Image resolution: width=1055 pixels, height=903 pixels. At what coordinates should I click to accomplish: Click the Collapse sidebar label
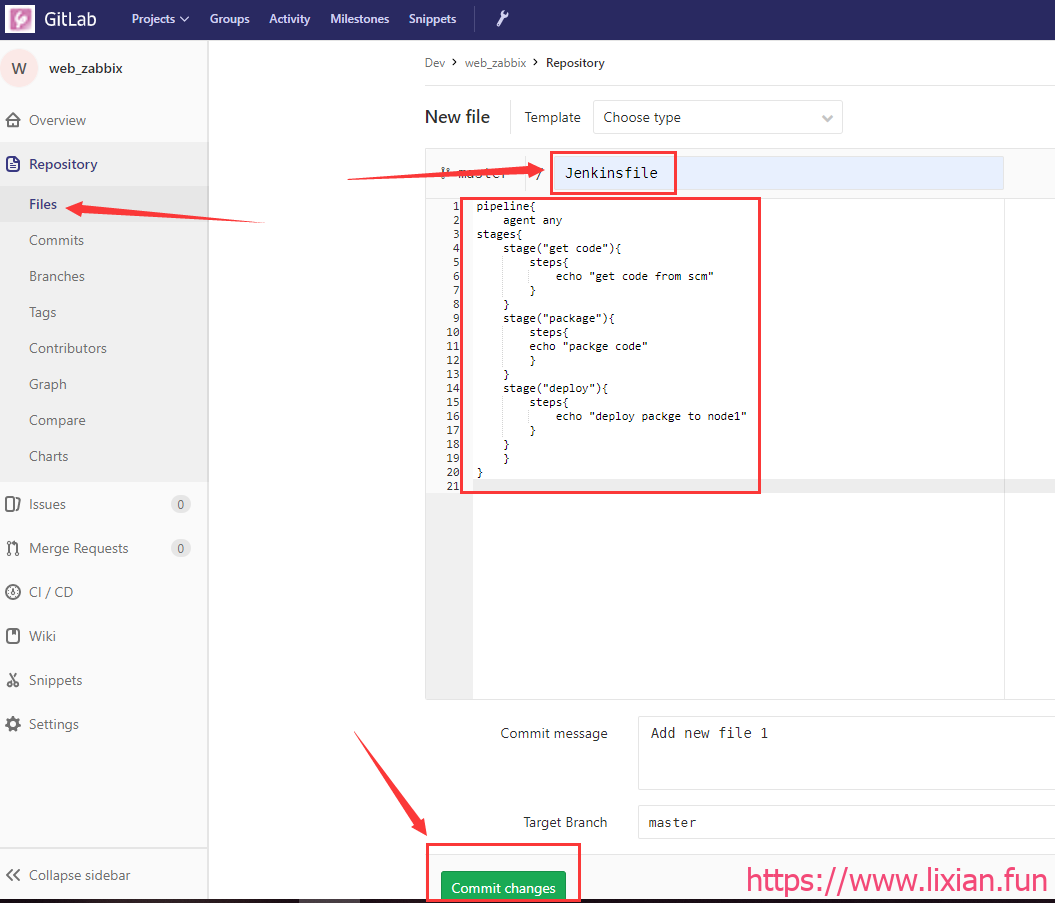[x=79, y=875]
